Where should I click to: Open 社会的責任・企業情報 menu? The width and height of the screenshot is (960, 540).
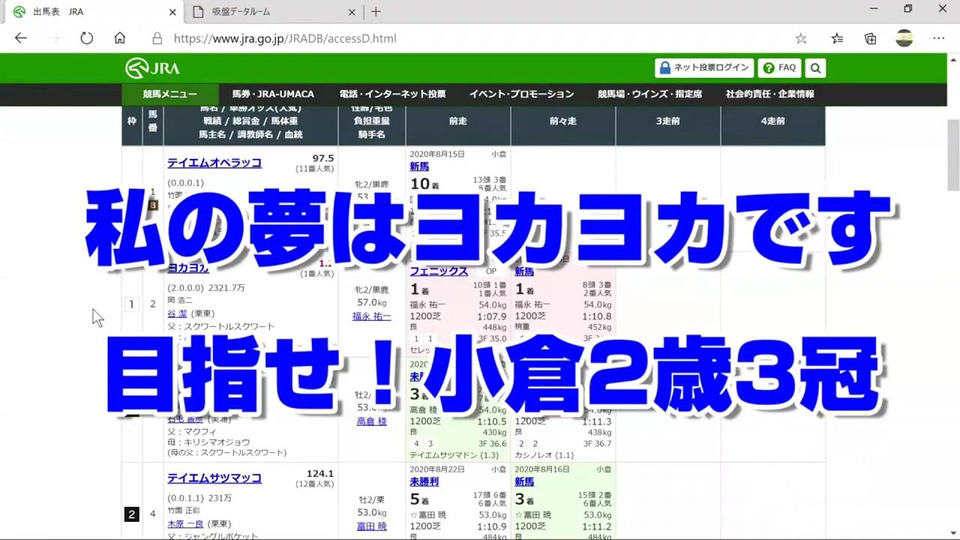tap(770, 94)
